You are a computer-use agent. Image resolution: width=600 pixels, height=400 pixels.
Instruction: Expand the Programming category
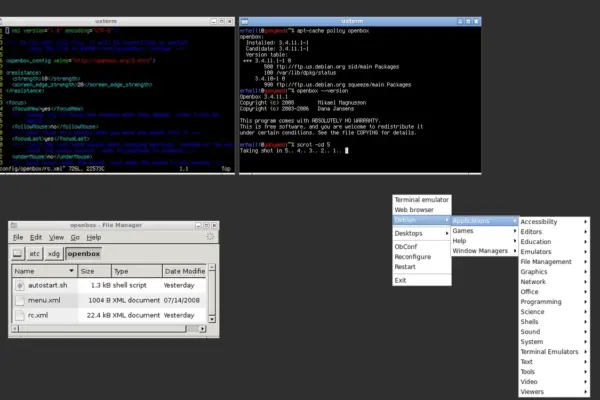coord(554,302)
